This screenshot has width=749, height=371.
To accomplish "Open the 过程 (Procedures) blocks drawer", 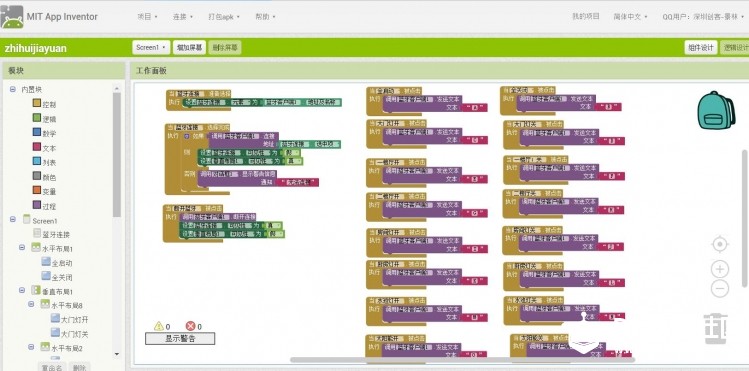I will 44,206.
